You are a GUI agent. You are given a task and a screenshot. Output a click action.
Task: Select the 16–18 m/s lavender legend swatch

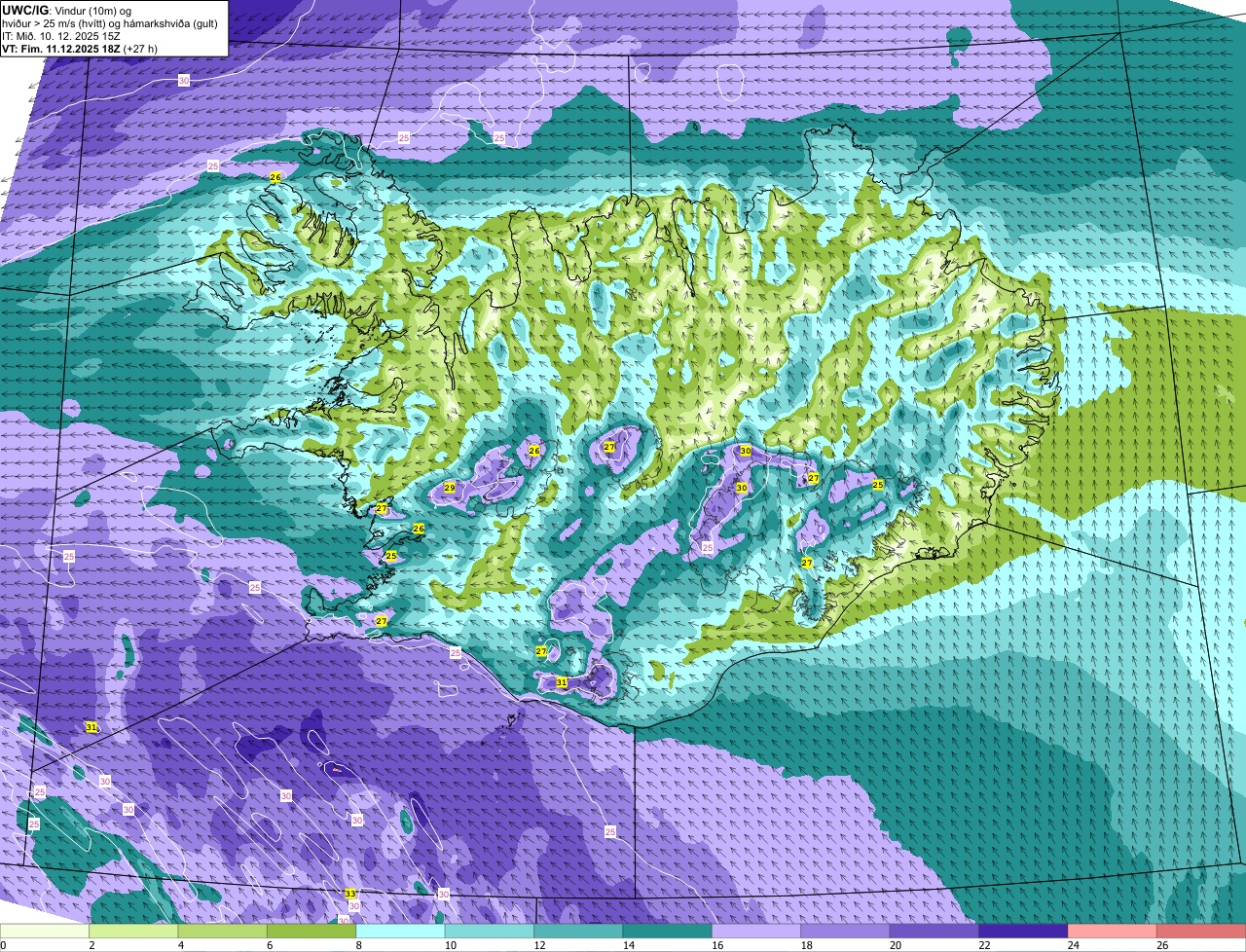pyautogui.click(x=756, y=932)
